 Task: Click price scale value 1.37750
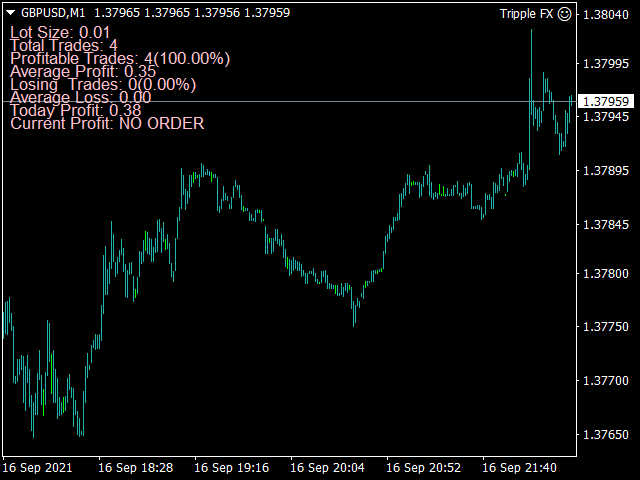(x=606, y=327)
